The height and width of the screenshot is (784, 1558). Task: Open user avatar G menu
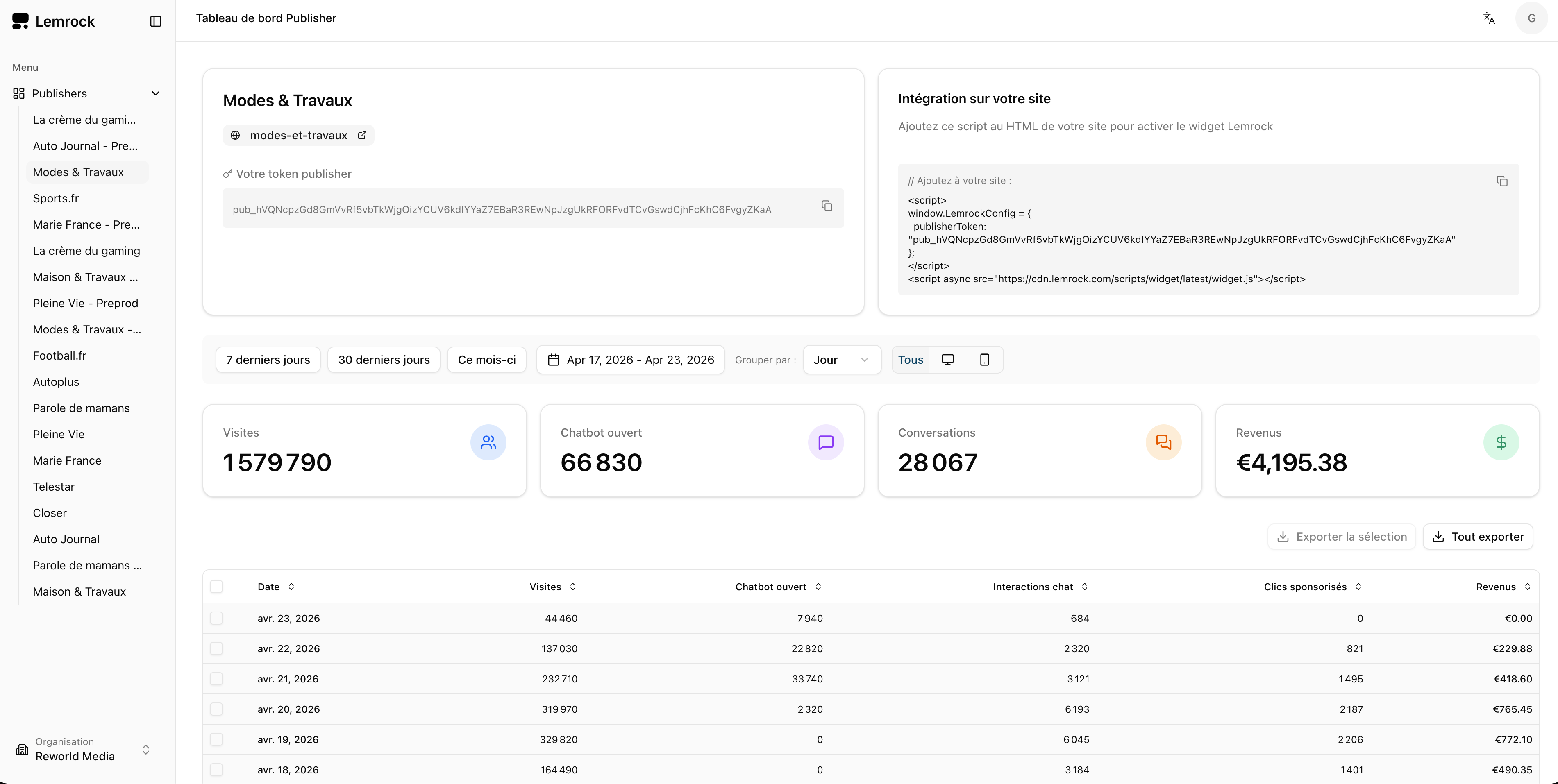pos(1531,18)
